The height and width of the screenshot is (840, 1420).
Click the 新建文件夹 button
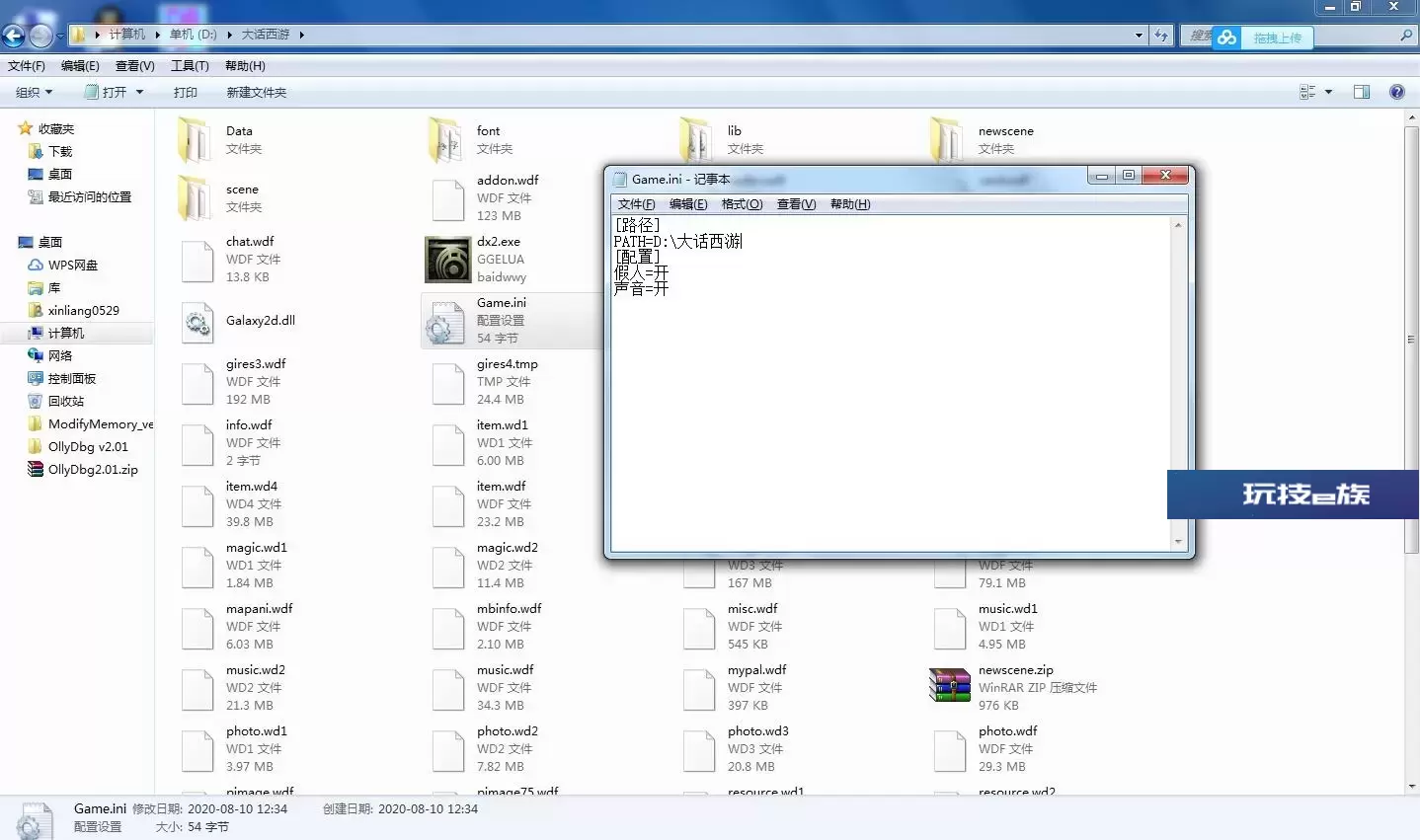[257, 92]
